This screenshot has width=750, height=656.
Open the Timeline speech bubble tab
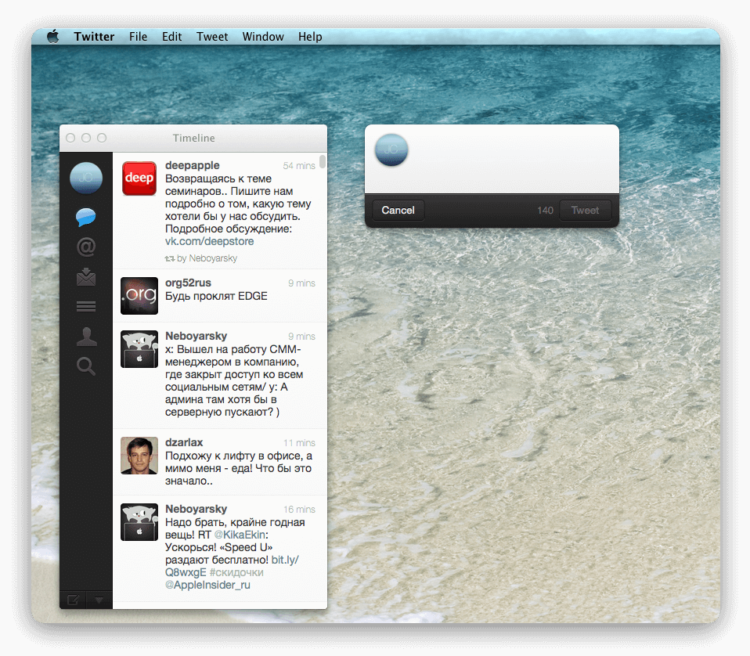pos(86,217)
